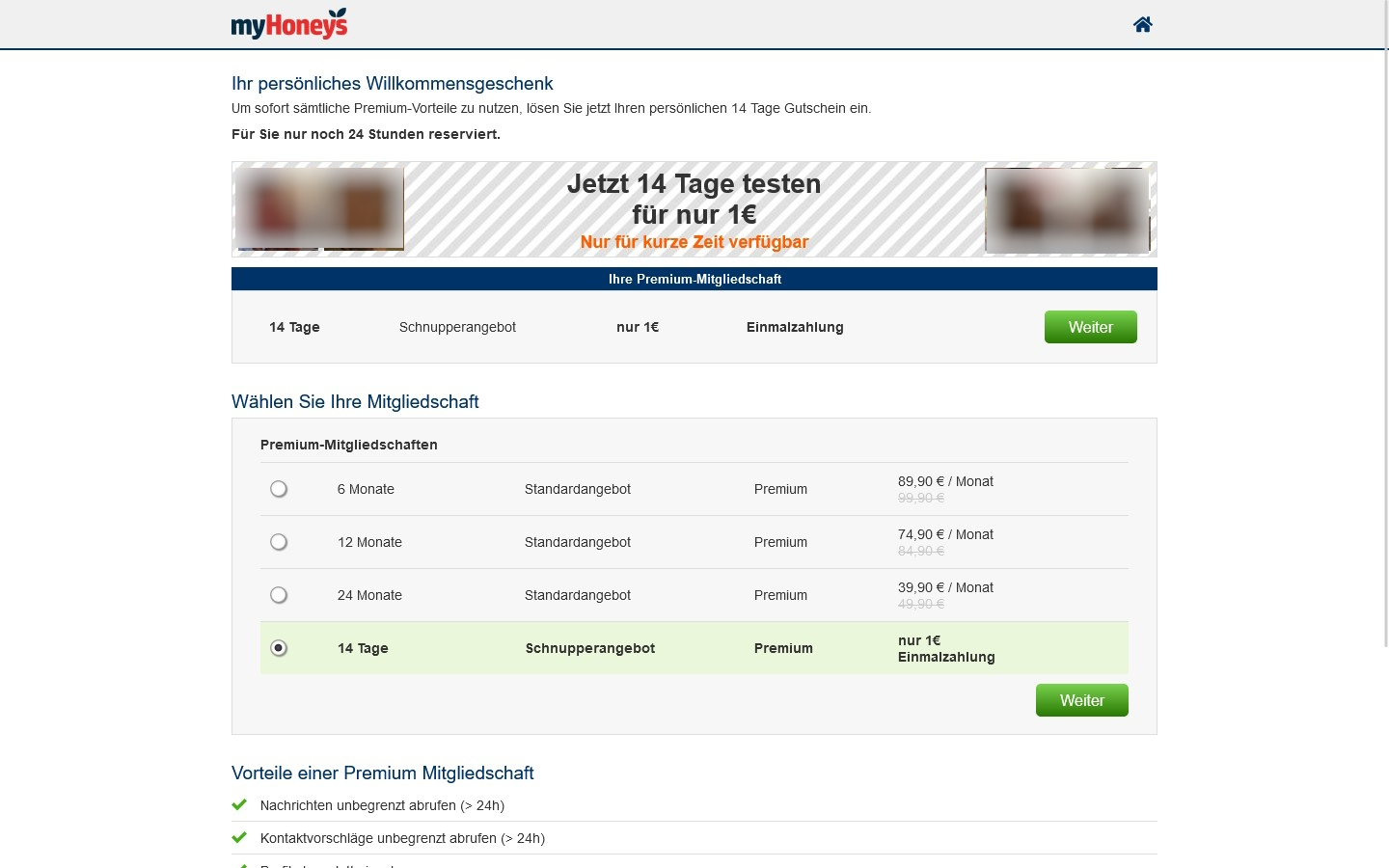Click checkmark beside Nachrichten unbegrenzt abrufen
The height and width of the screenshot is (868, 1389).
tap(239, 804)
